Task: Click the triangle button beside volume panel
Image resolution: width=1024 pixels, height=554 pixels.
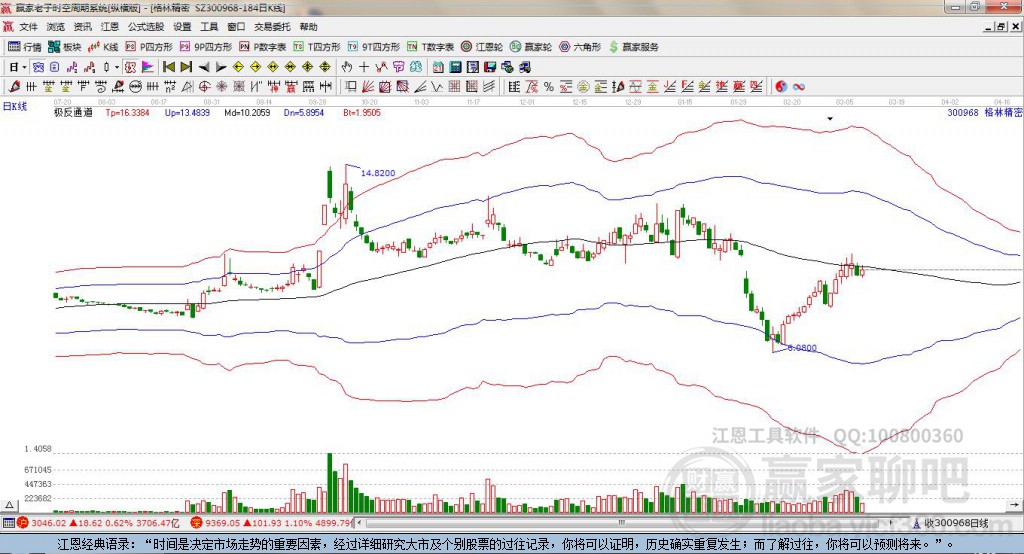Action: 9,505
